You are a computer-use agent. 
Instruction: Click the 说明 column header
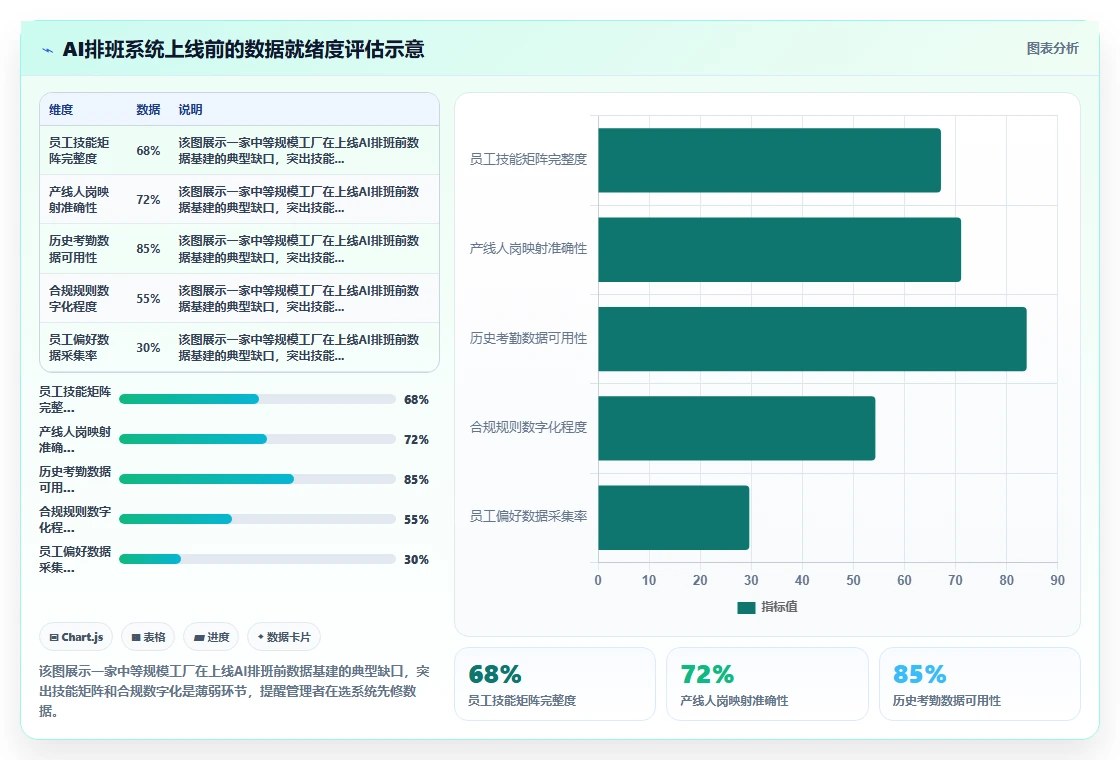coord(190,109)
